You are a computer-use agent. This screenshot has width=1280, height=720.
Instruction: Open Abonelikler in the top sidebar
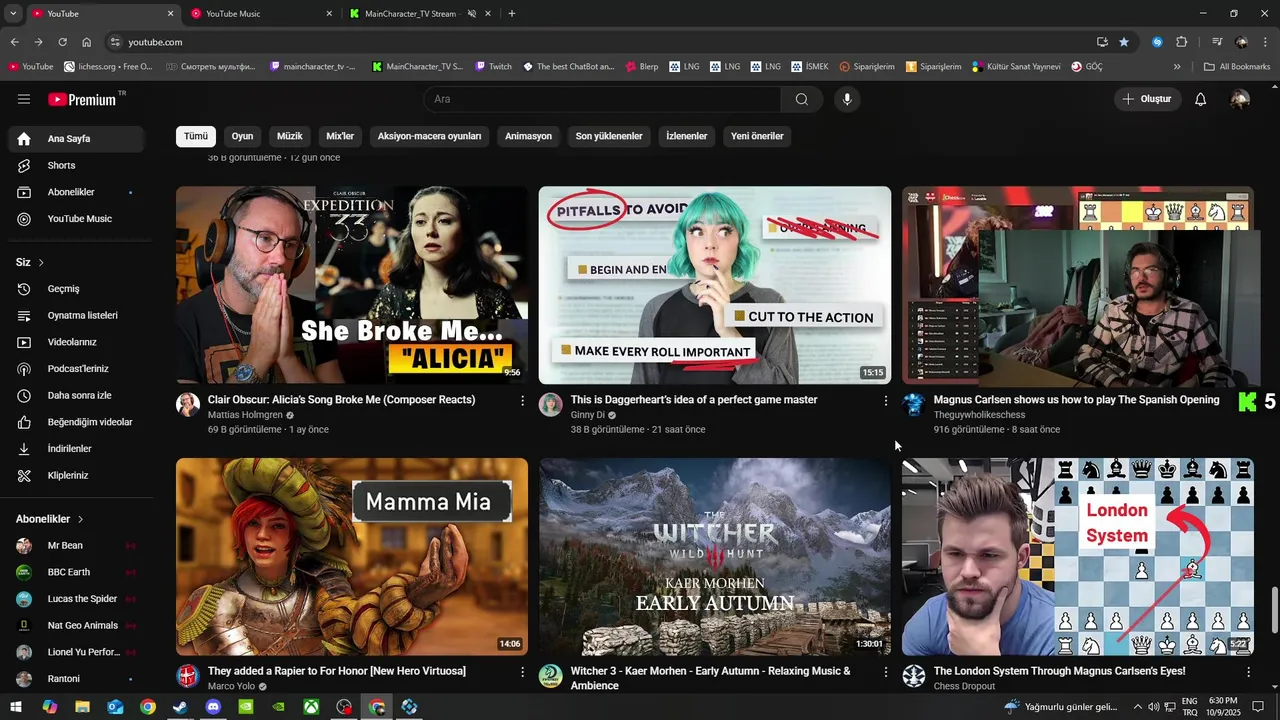click(x=76, y=192)
